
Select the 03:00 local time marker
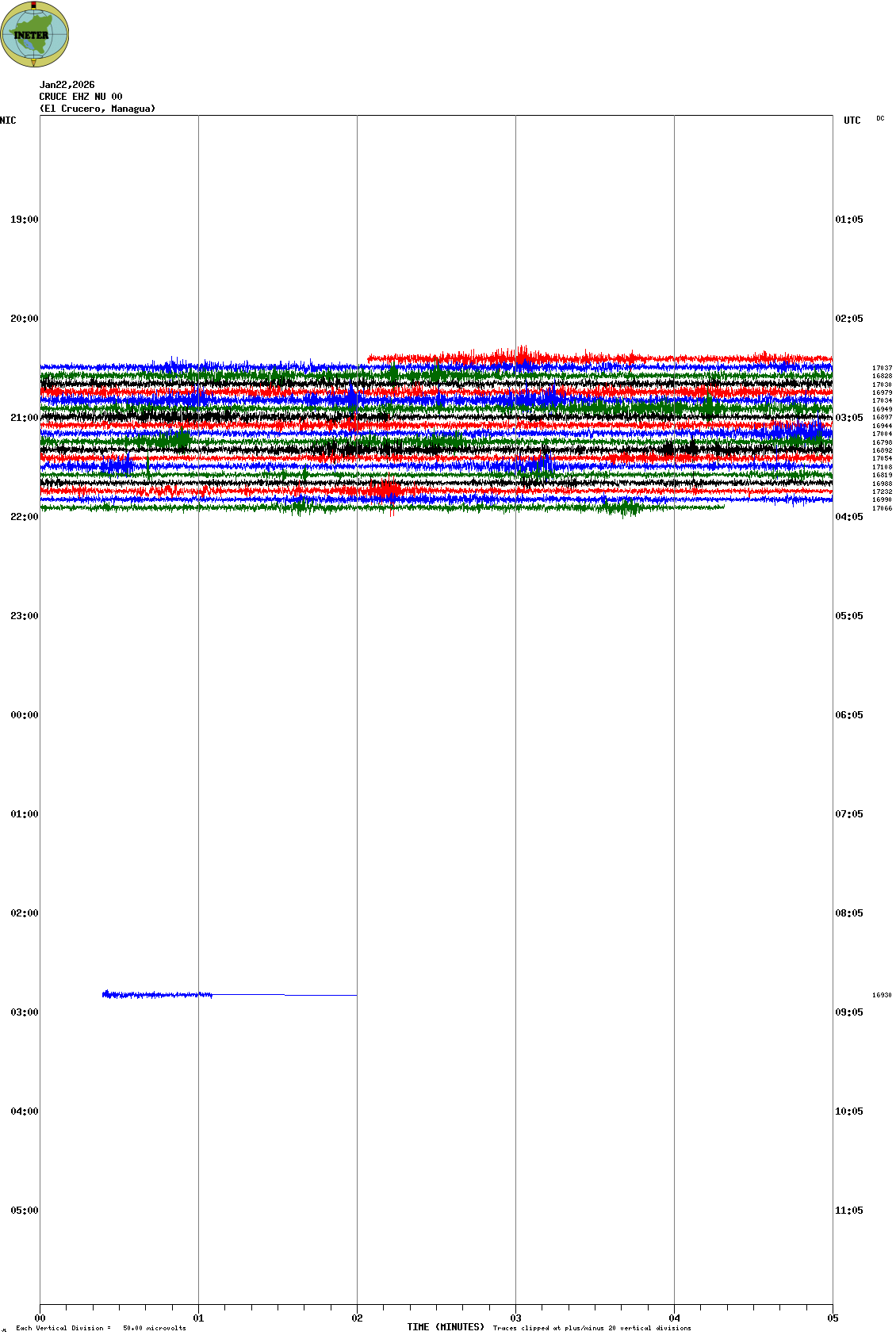point(24,1012)
